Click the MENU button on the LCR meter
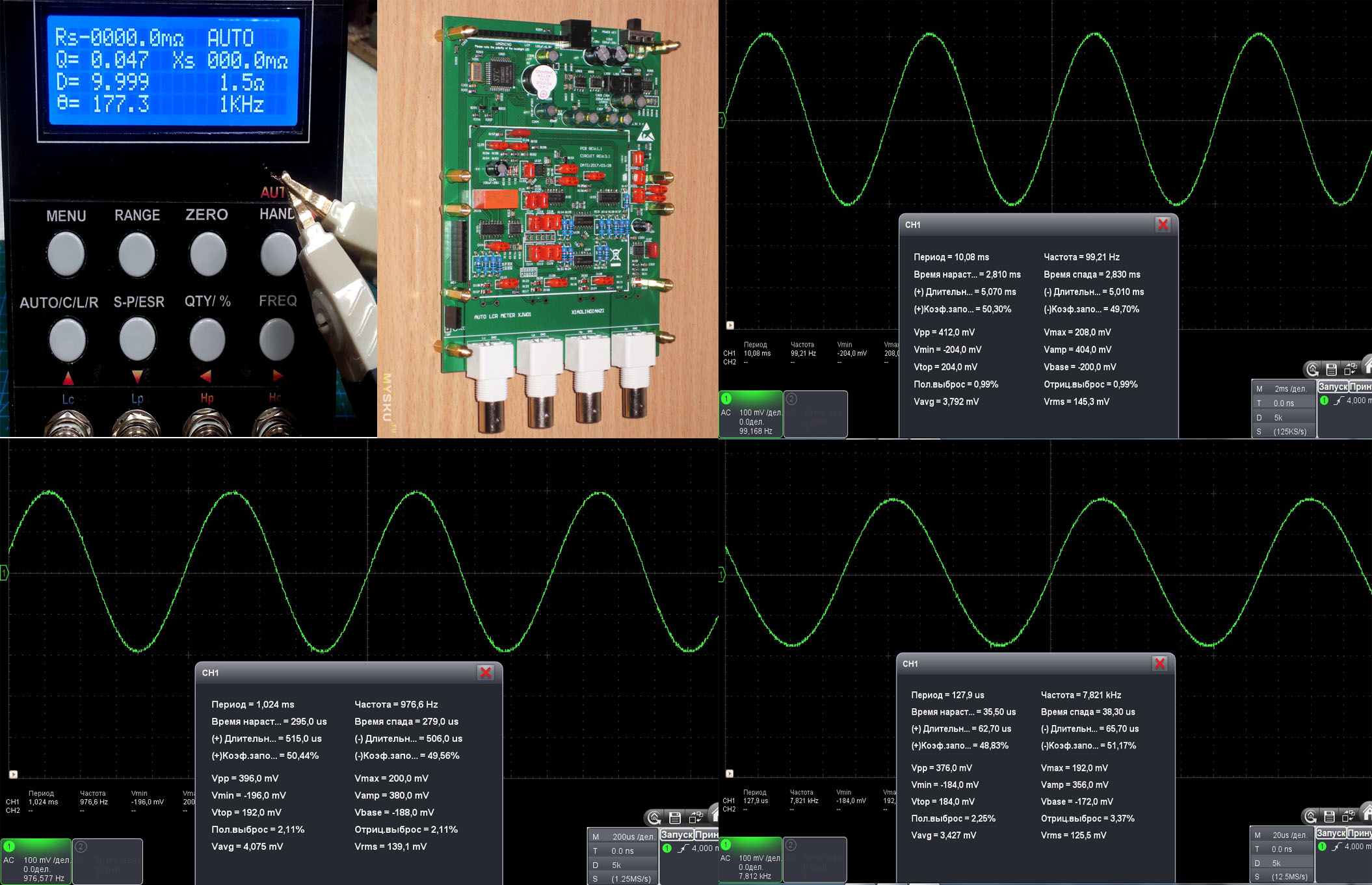1372x885 pixels. 66,252
